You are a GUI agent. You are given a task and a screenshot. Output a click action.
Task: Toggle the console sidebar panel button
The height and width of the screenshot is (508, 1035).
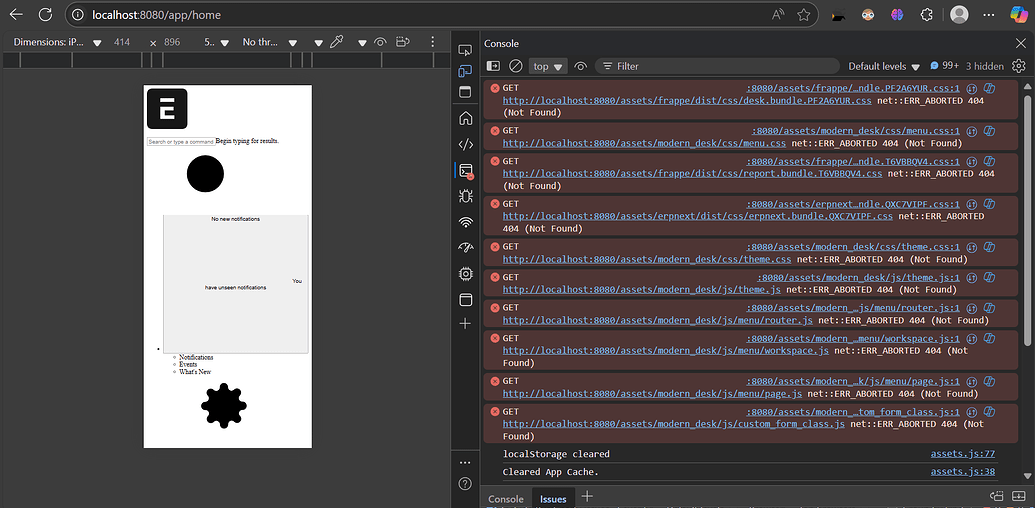[x=493, y=66]
